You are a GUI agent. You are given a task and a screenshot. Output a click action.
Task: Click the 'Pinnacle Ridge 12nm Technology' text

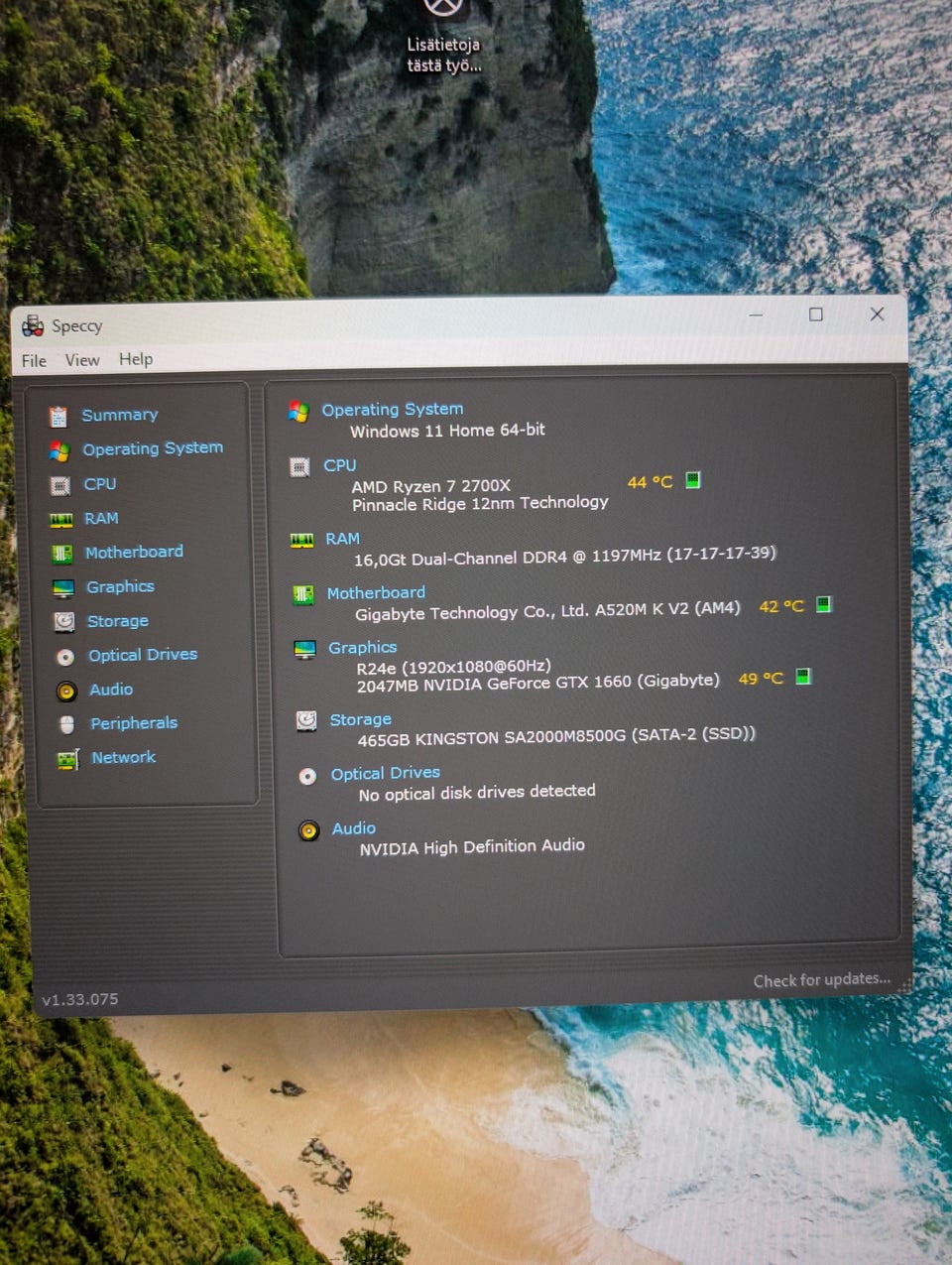[x=480, y=504]
